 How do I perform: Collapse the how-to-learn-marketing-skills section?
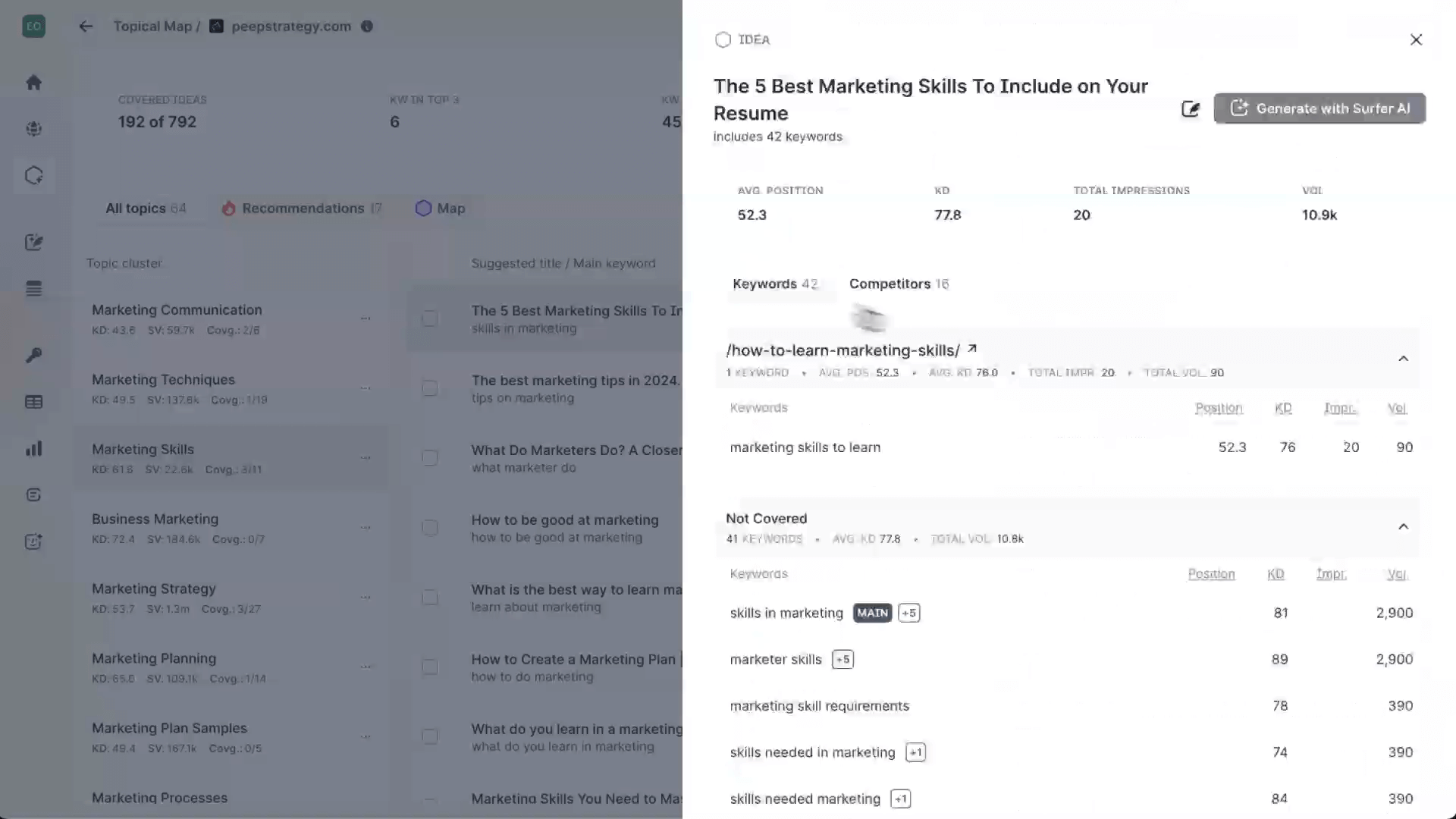[x=1403, y=359]
